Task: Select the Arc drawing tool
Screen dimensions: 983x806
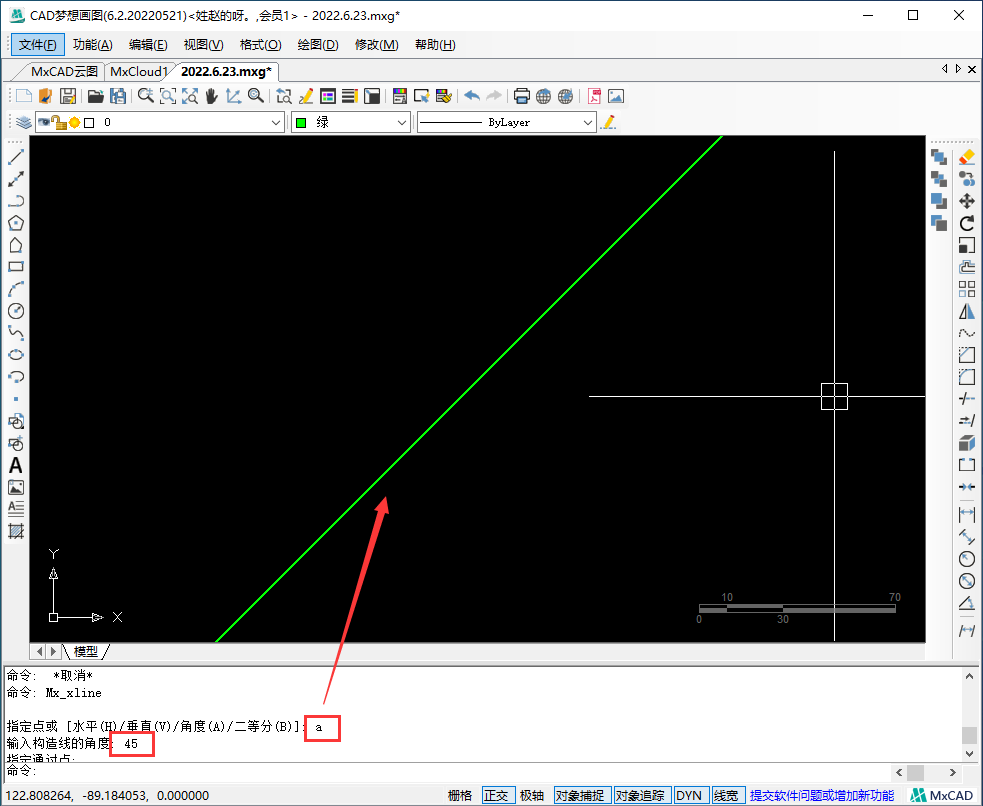Action: pyautogui.click(x=16, y=289)
